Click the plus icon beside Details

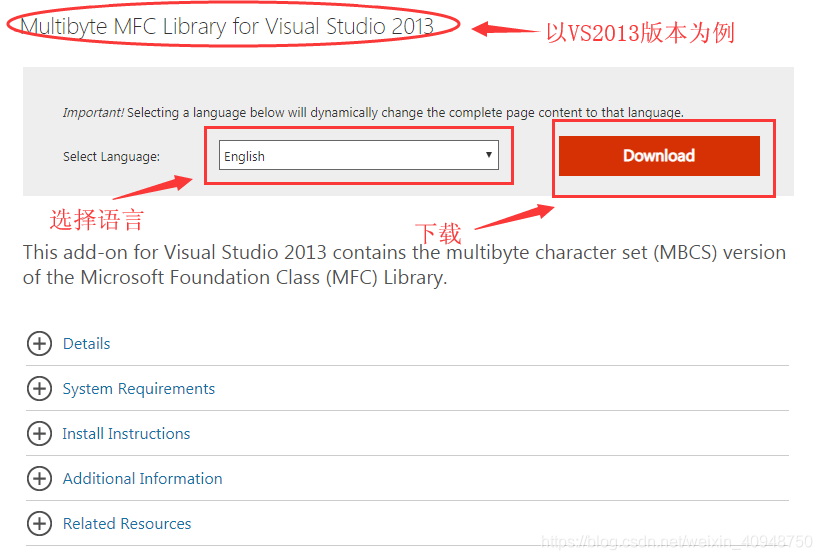pyautogui.click(x=39, y=343)
